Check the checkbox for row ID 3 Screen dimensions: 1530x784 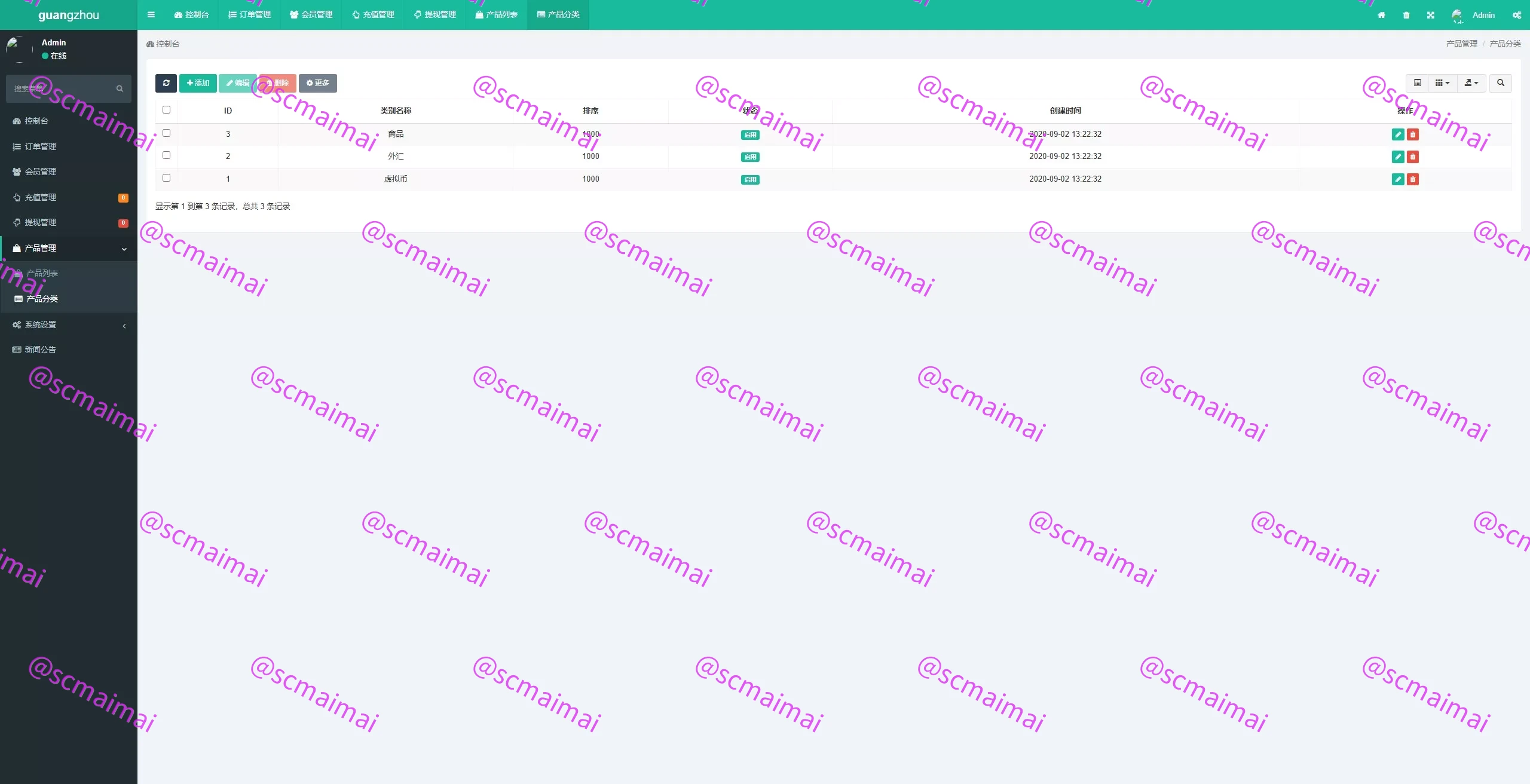(166, 133)
